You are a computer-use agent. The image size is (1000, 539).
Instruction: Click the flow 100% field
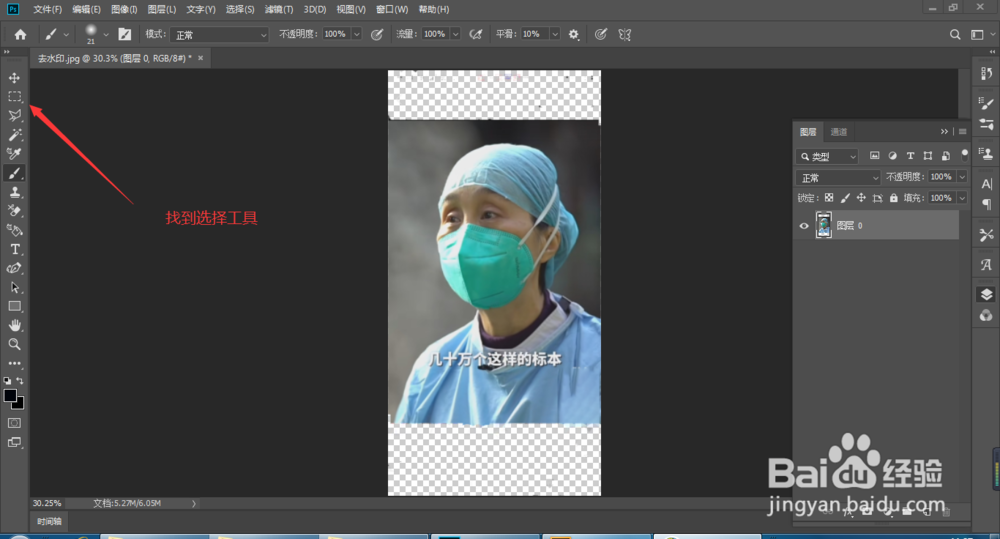tap(436, 34)
